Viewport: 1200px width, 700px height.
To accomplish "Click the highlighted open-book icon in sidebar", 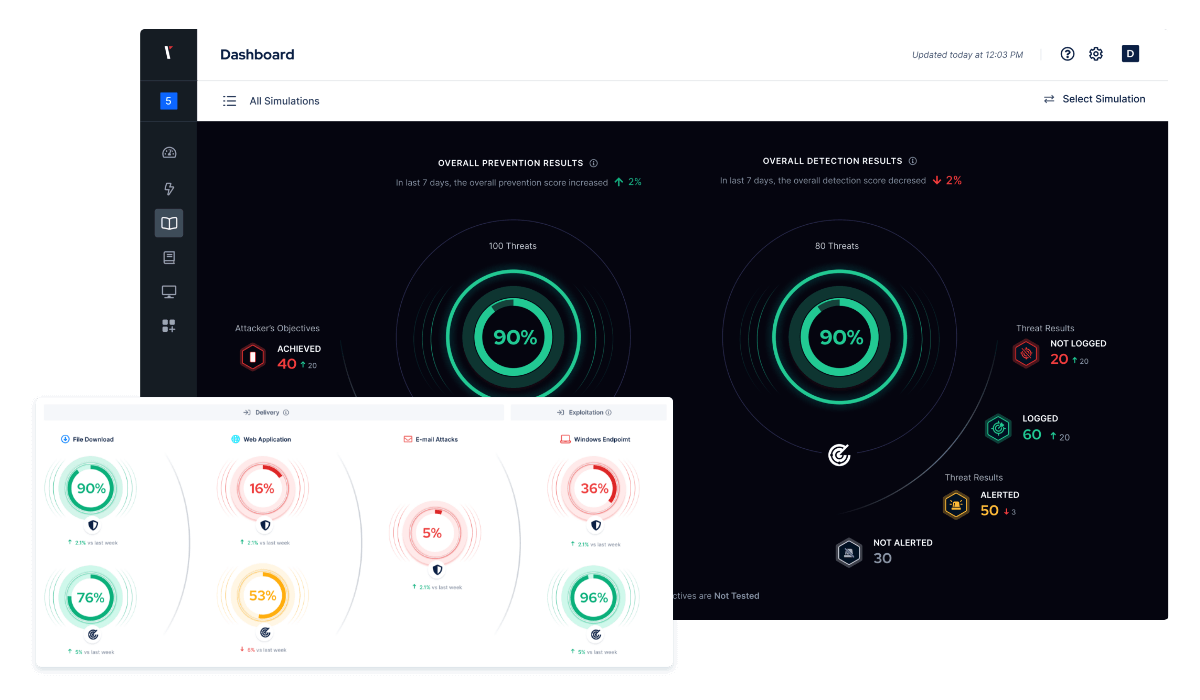I will (x=169, y=222).
